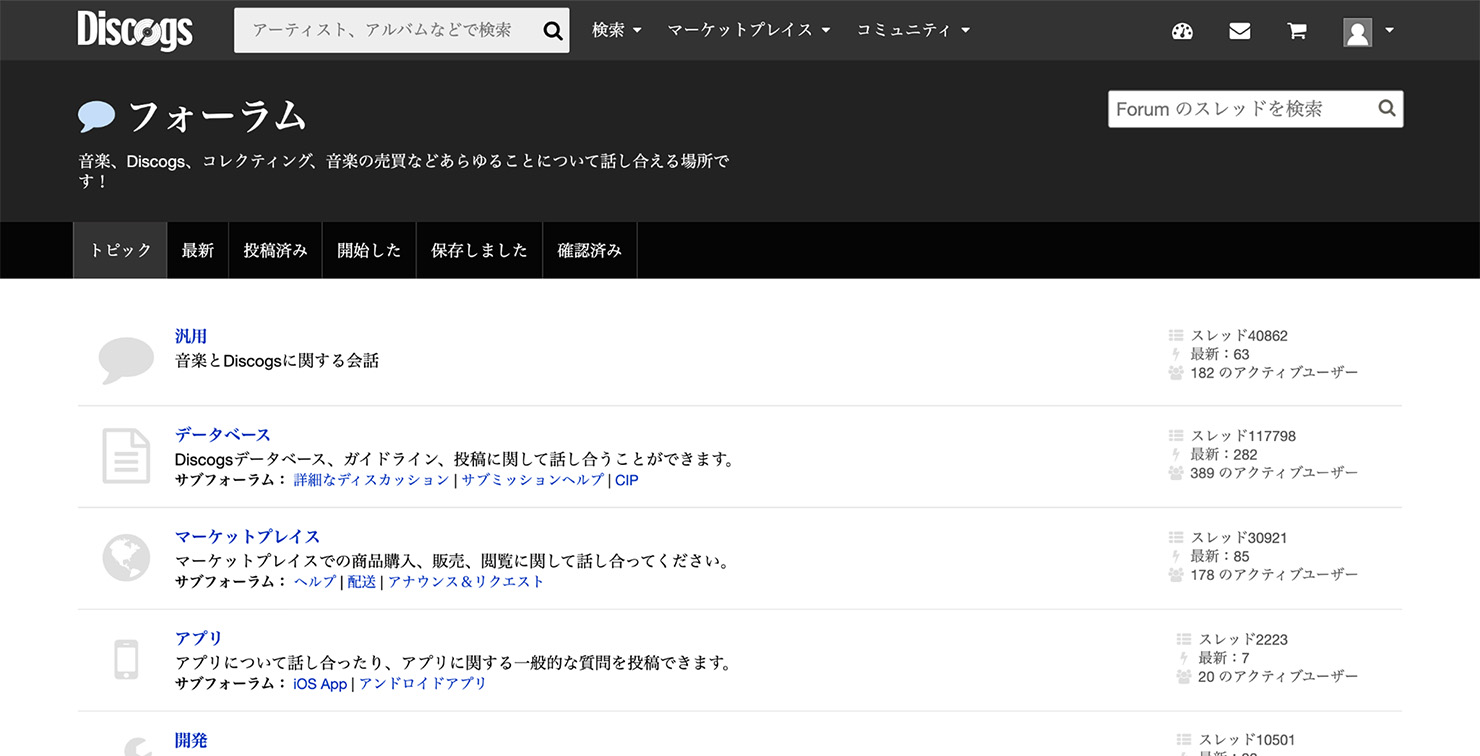Switch to the 保存しました tab
Screen dimensions: 1480x756
click(479, 250)
